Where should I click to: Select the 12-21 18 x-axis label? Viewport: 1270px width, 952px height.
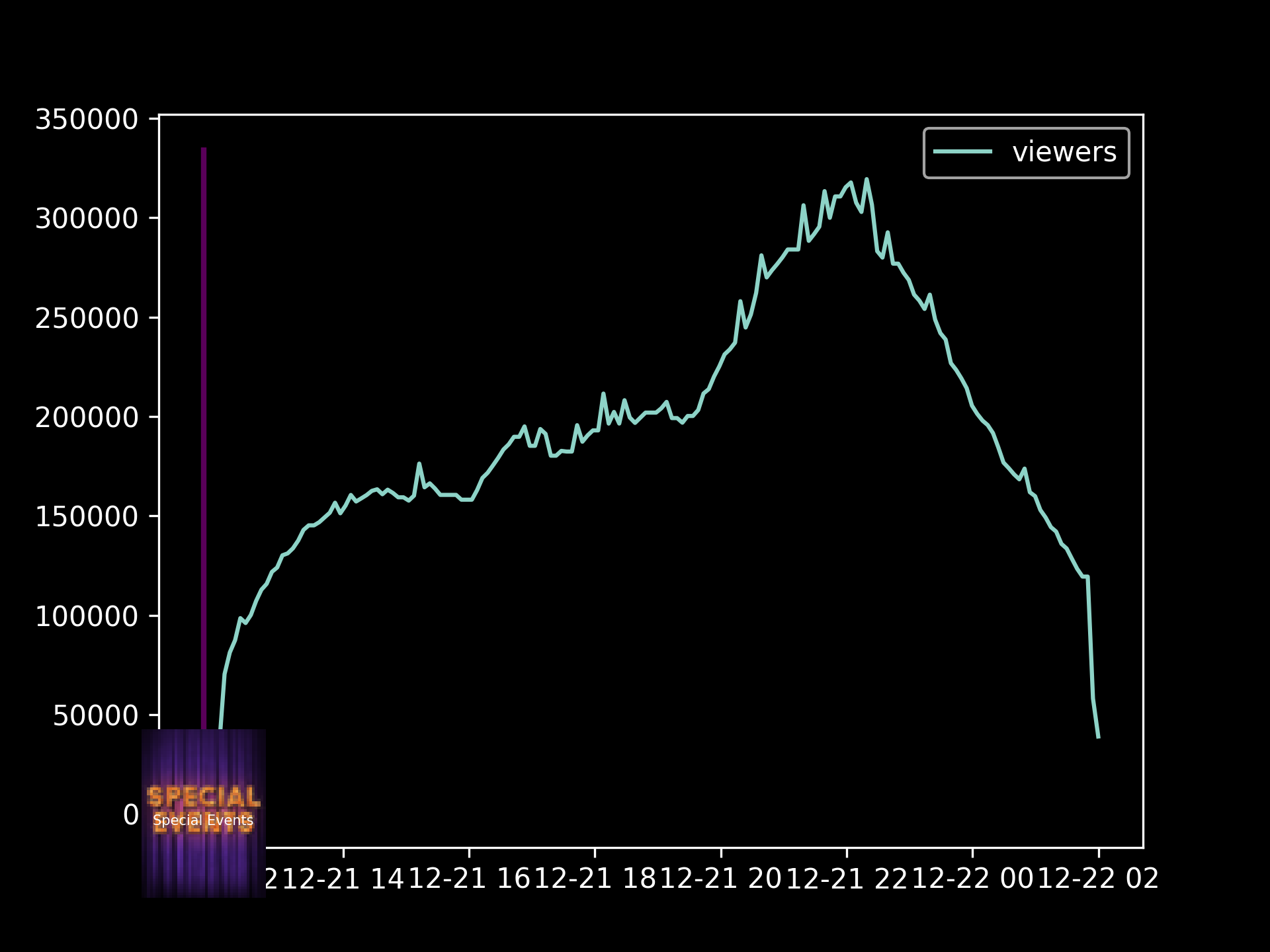595,879
